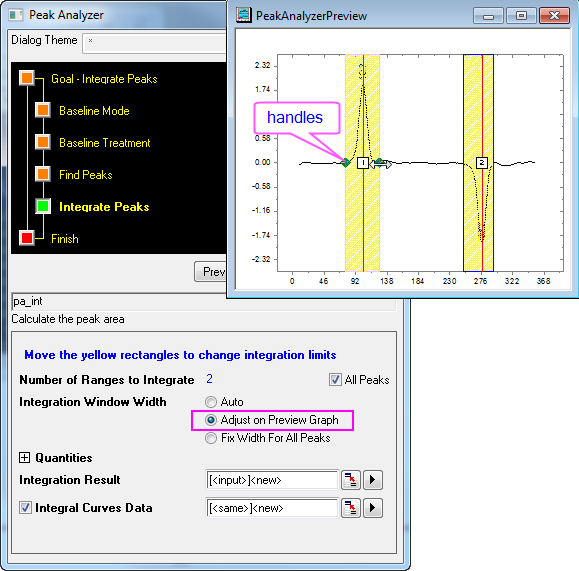Image resolution: width=579 pixels, height=571 pixels.
Task: Select the Auto integration width option
Action: click(x=211, y=402)
